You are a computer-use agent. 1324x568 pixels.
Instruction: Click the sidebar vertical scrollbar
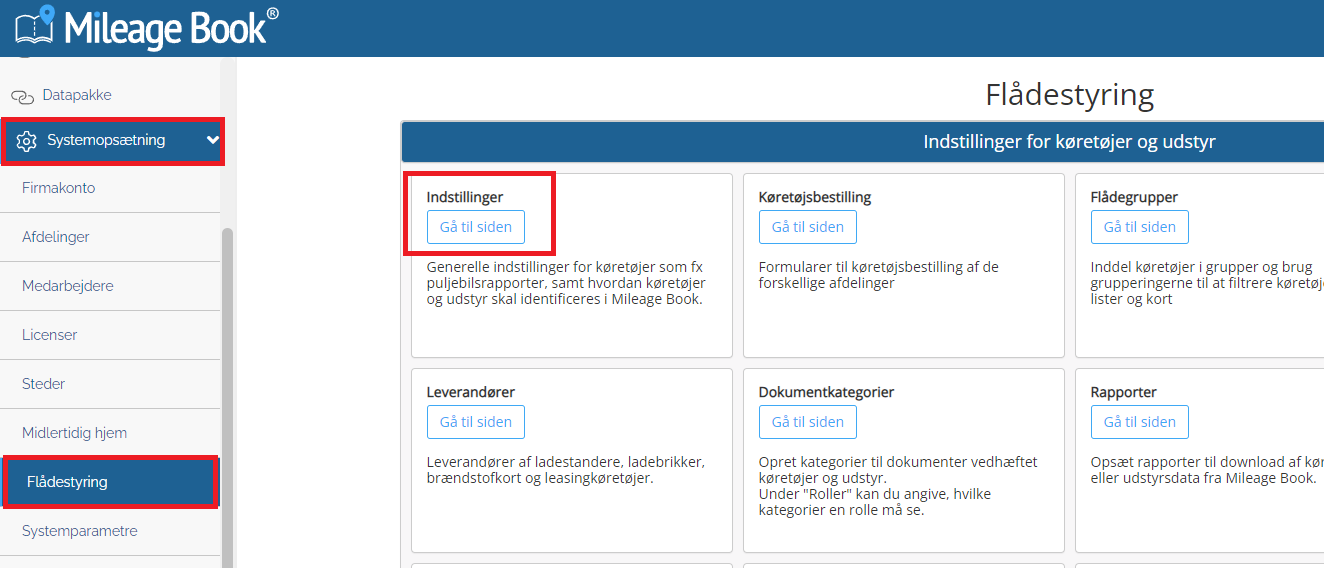[x=227, y=398]
